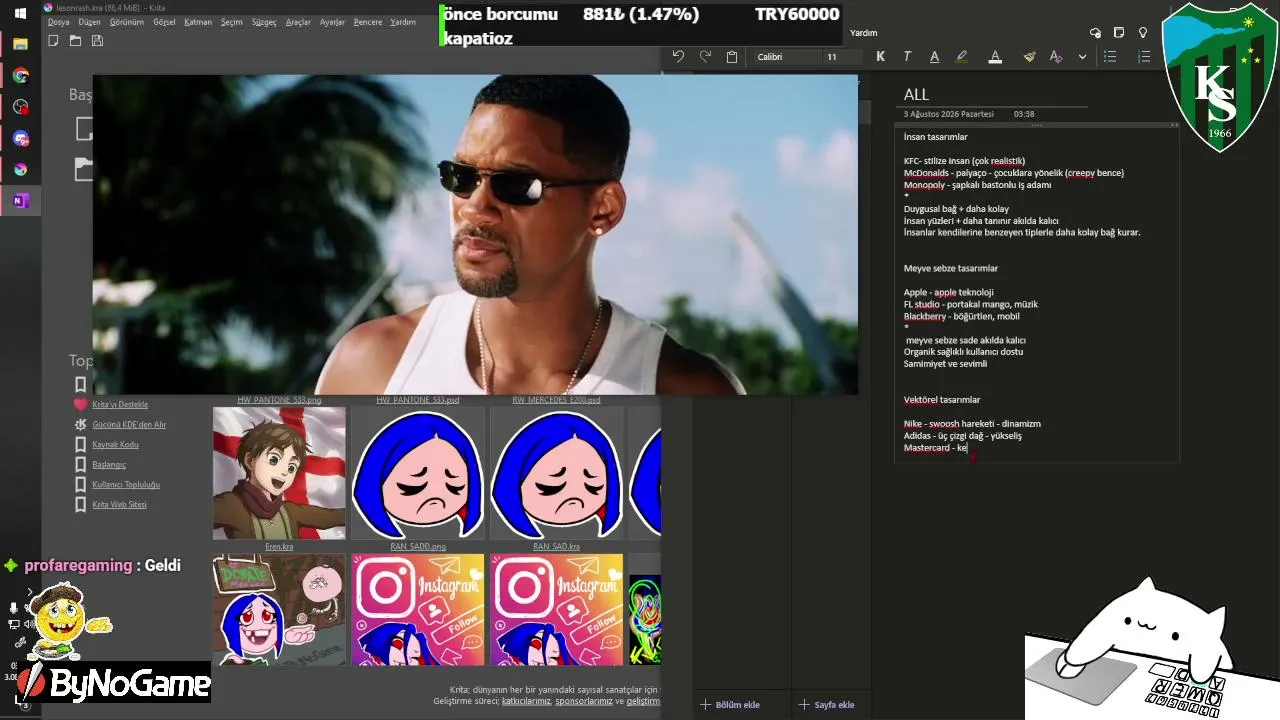
Task: Click the Gücünü KDE'den Alır link
Action: (x=129, y=425)
